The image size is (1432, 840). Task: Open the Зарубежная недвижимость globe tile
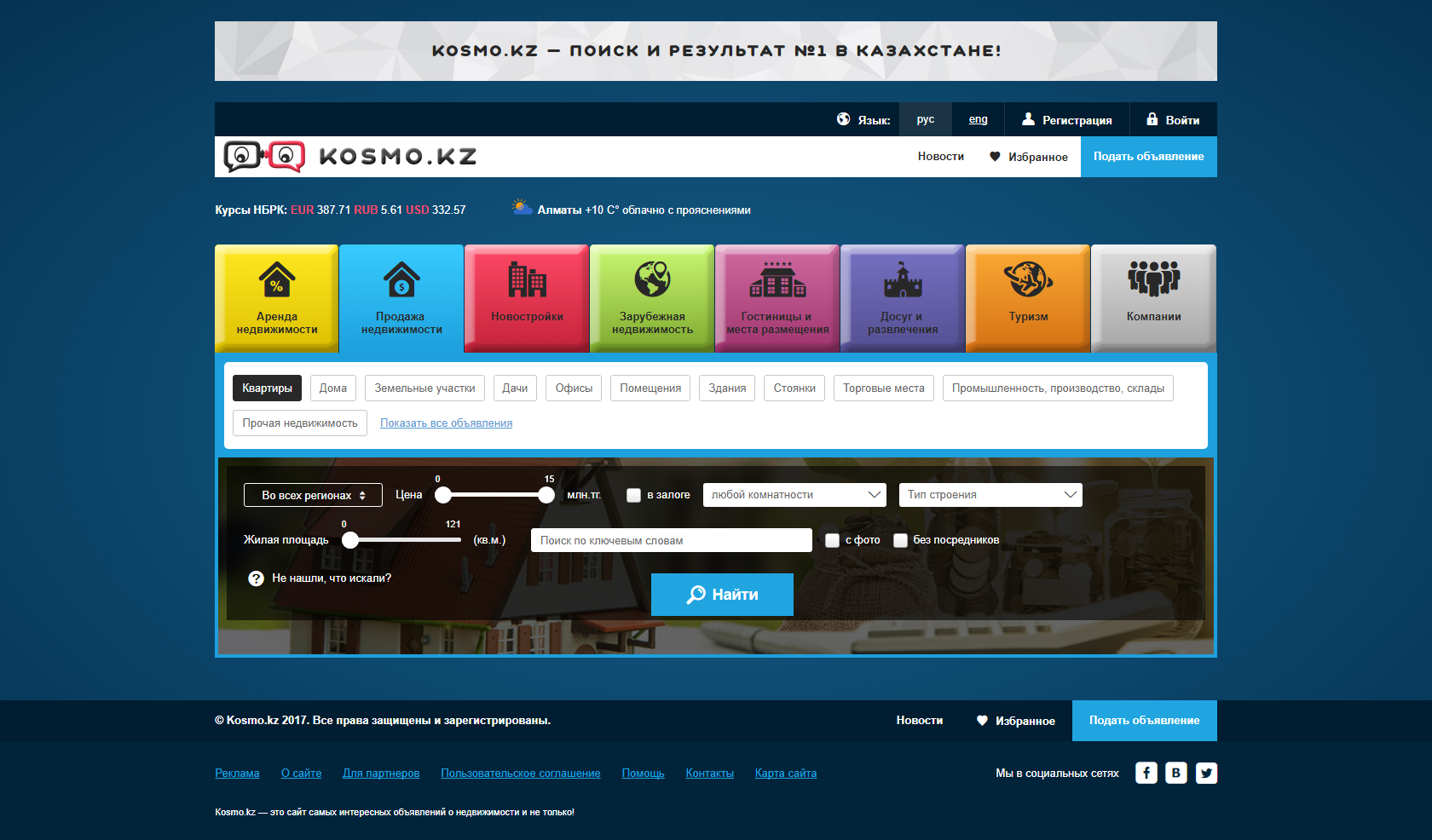coord(652,298)
